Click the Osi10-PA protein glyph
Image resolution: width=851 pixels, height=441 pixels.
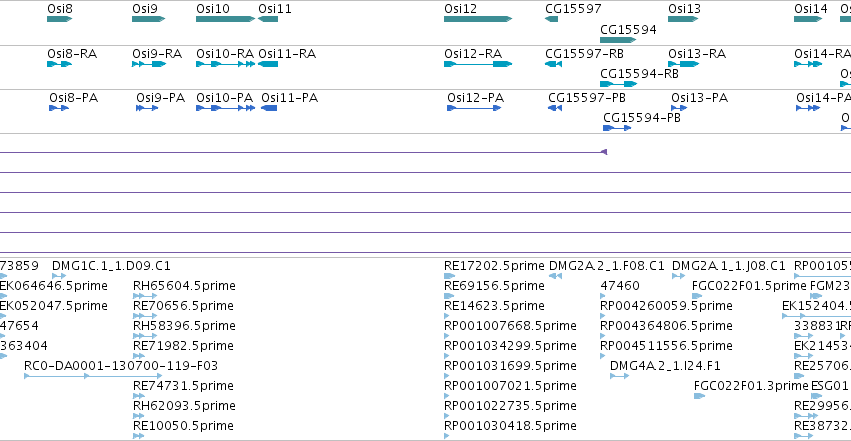(x=225, y=108)
